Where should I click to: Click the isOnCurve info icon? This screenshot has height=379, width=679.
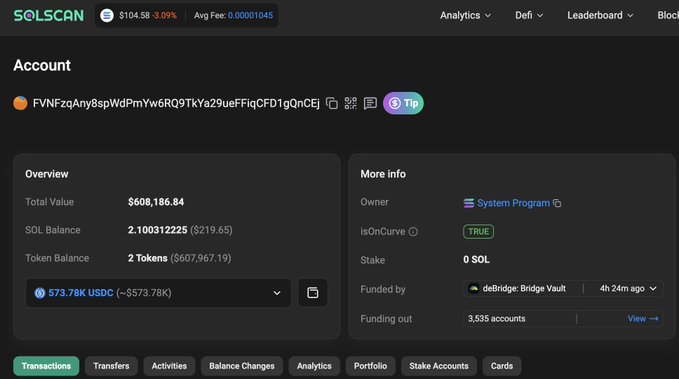[x=413, y=232]
